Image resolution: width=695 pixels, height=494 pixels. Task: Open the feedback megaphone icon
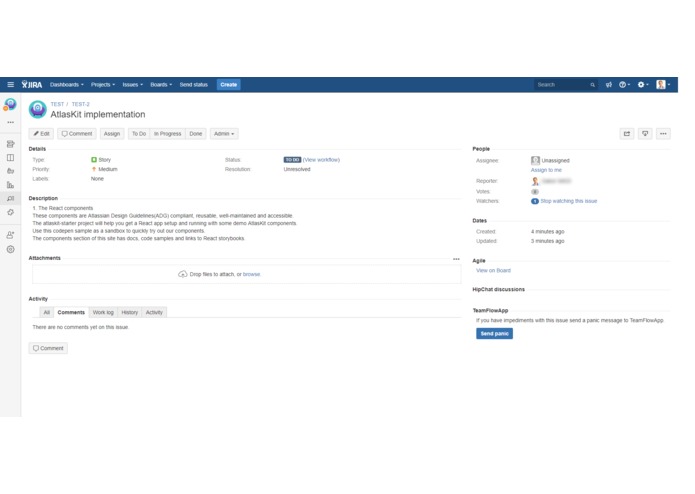[609, 85]
